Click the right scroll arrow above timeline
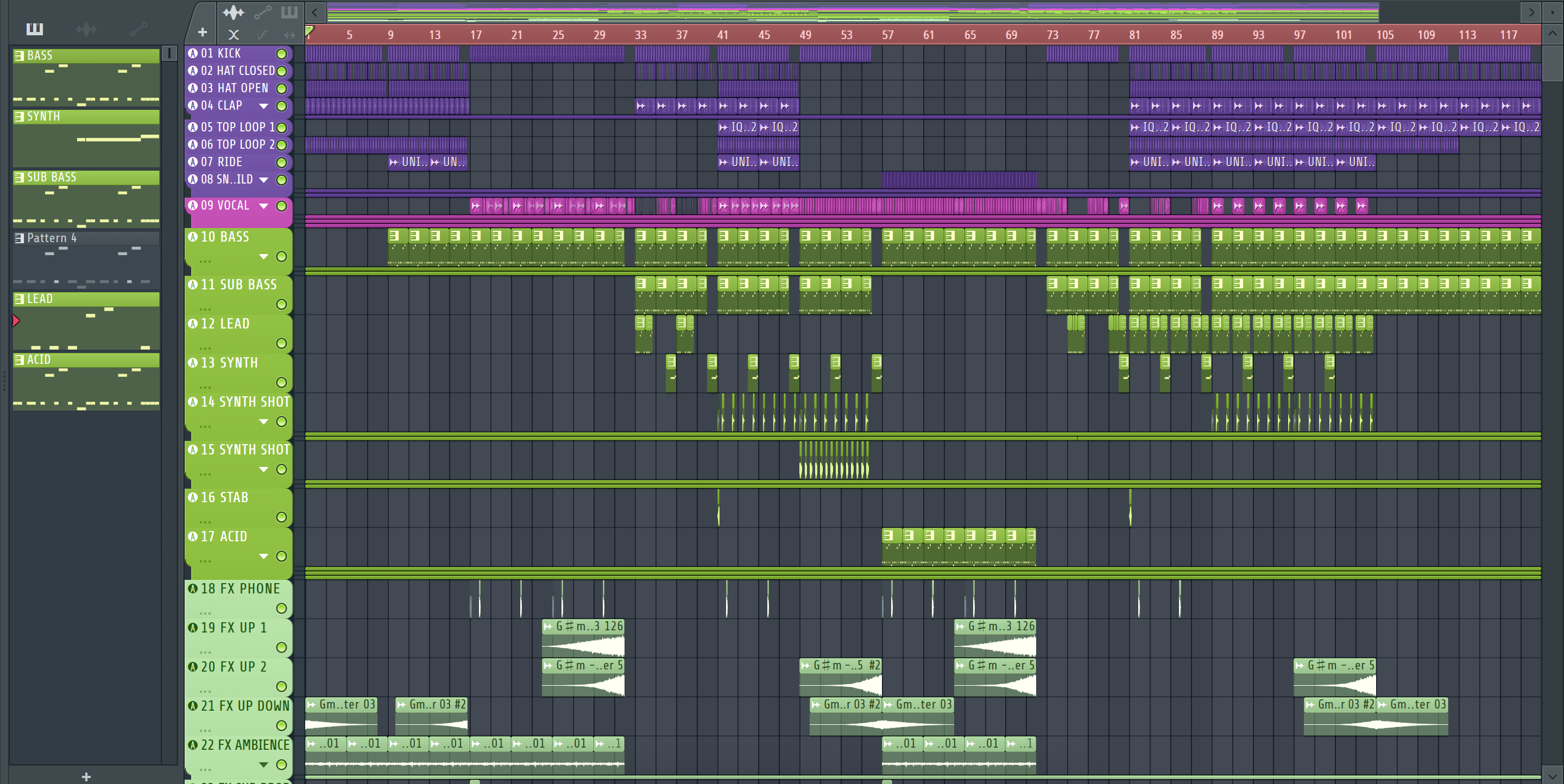This screenshot has height=784, width=1564. 1532,12
